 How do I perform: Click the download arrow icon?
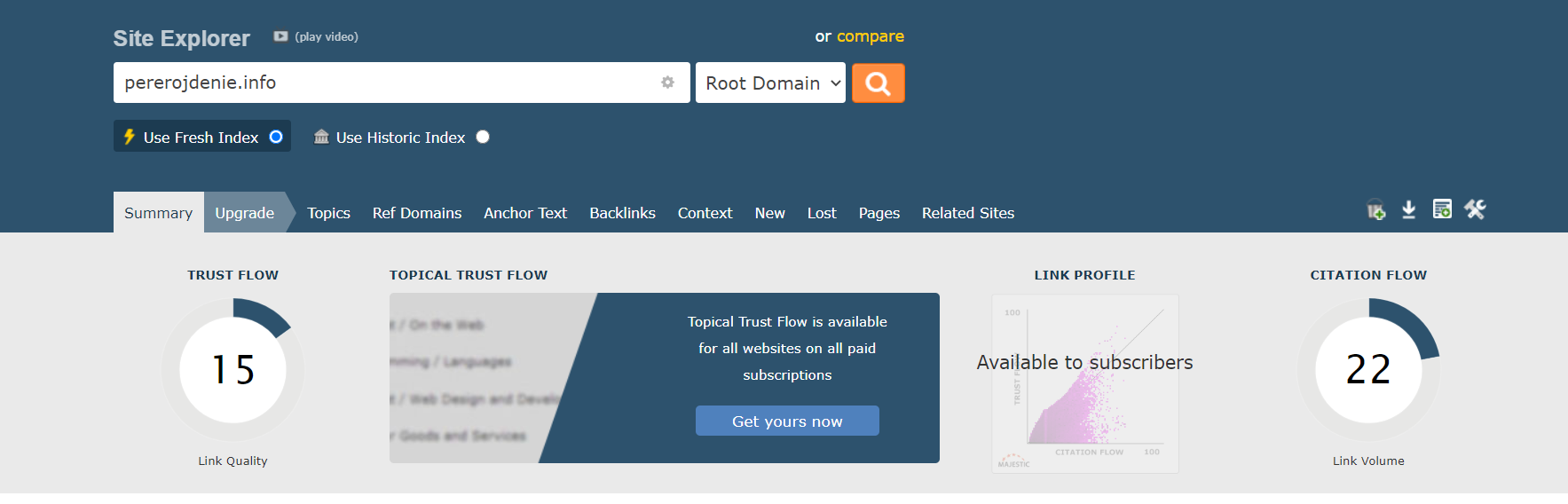[1408, 209]
